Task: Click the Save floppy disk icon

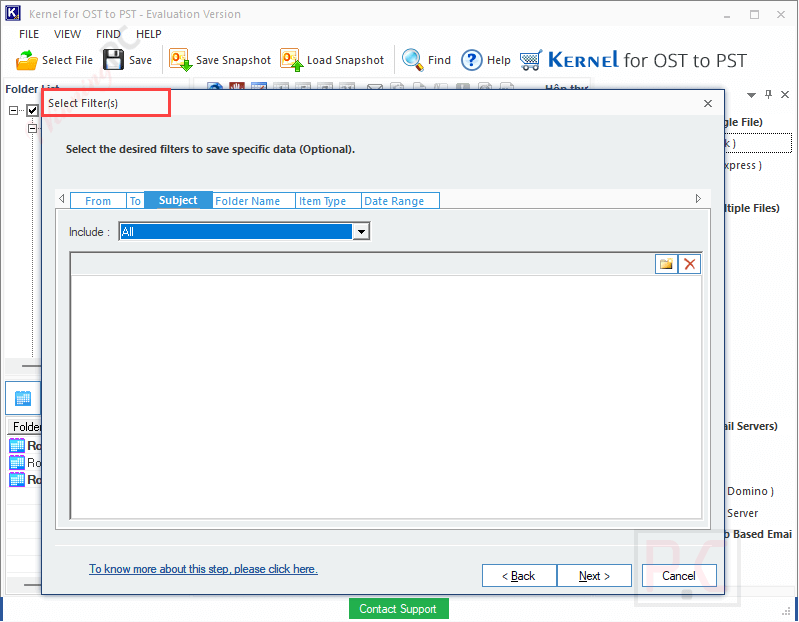Action: [113, 60]
